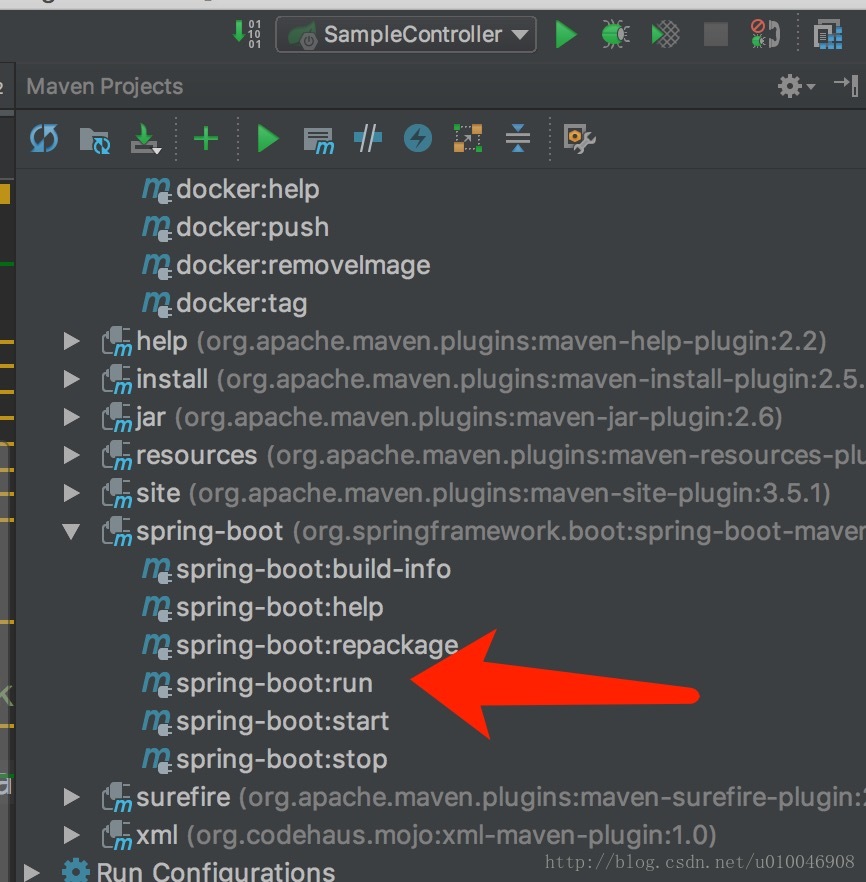Image resolution: width=866 pixels, height=882 pixels.
Task: Click Run Configurations gear icon
Action: pyautogui.click(x=76, y=871)
